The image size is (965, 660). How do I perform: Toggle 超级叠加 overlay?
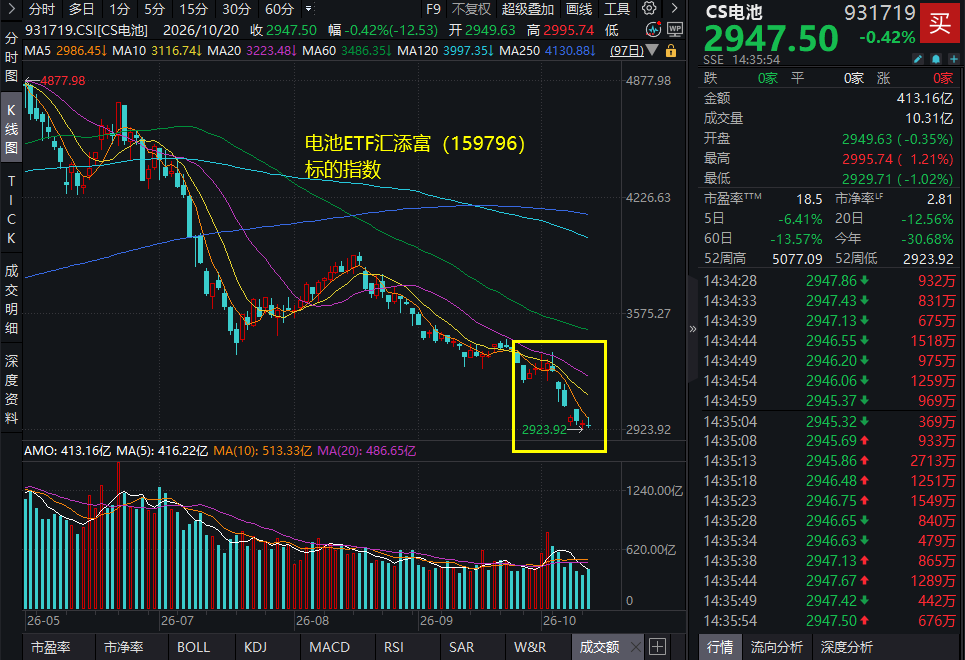click(528, 9)
